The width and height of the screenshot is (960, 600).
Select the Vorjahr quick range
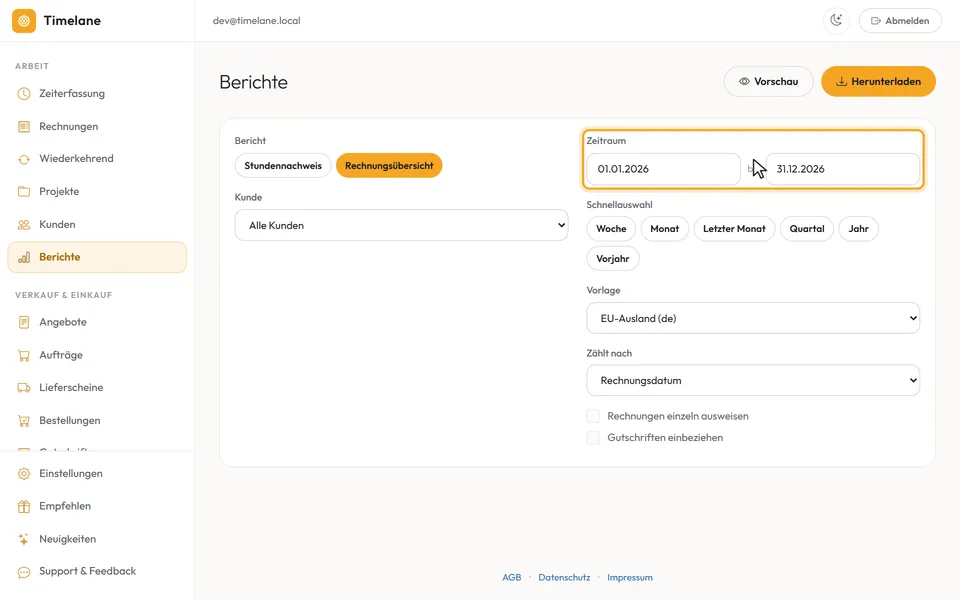tap(612, 259)
